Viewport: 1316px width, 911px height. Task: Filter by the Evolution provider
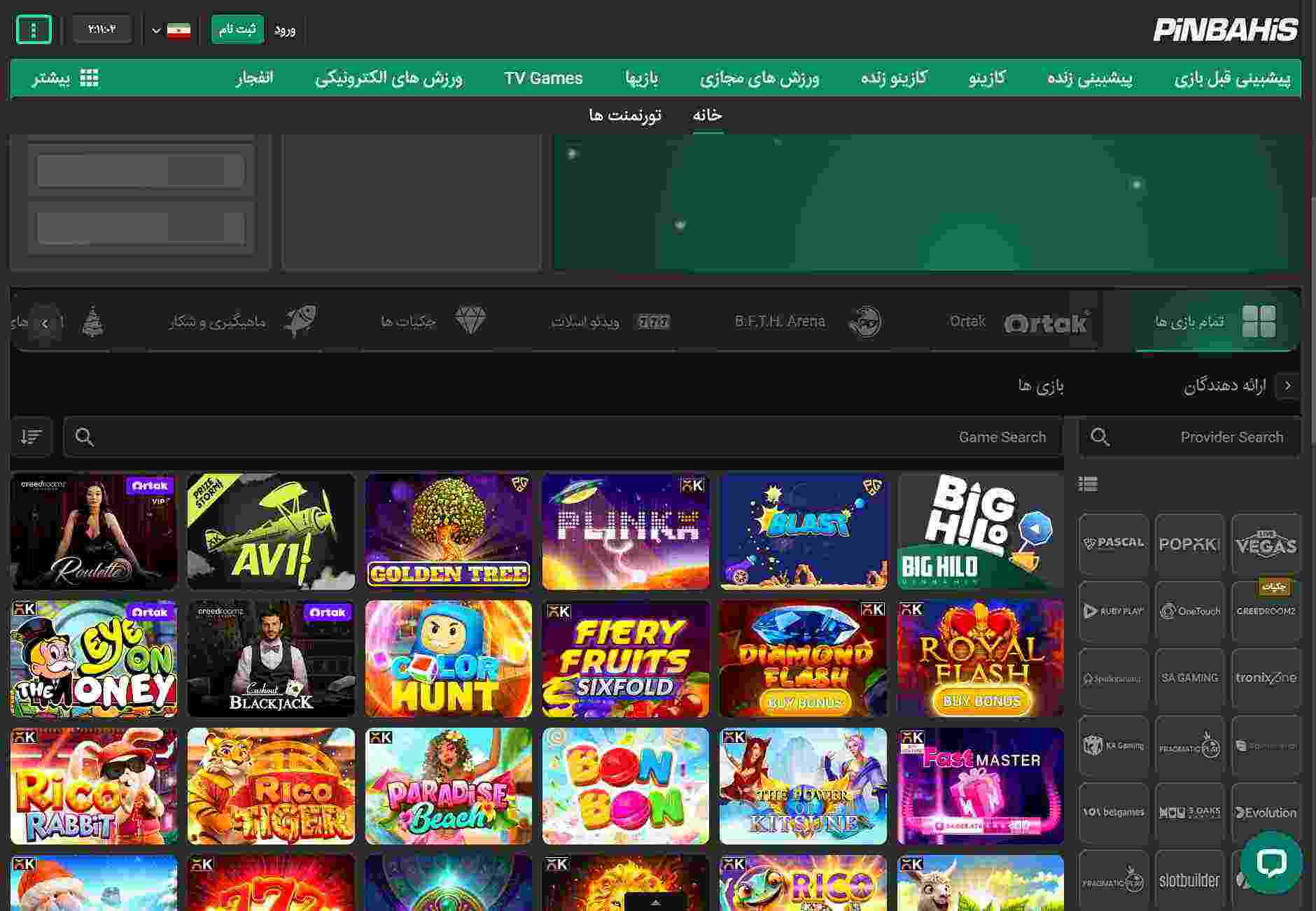click(x=1266, y=812)
